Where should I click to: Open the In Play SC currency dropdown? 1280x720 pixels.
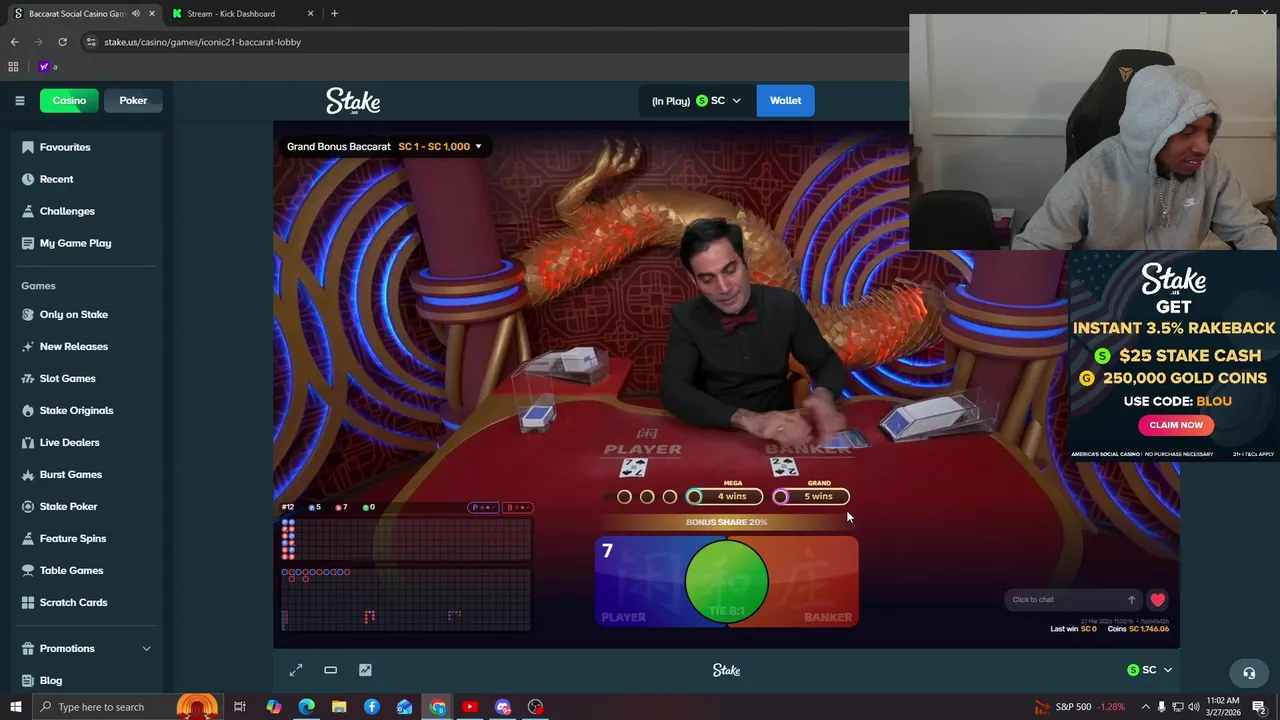coord(696,100)
